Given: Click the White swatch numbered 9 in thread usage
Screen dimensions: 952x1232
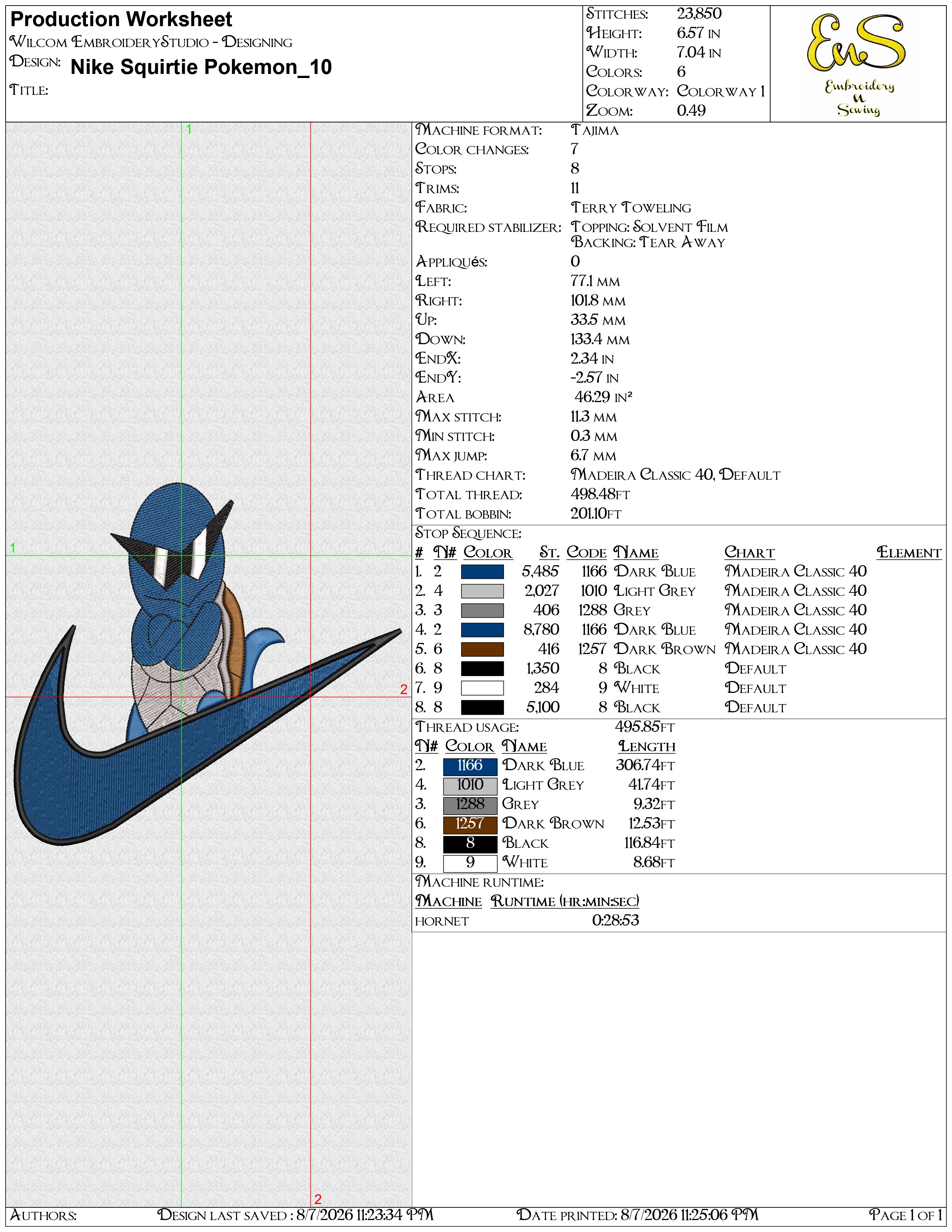Looking at the screenshot, I should pos(470,863).
